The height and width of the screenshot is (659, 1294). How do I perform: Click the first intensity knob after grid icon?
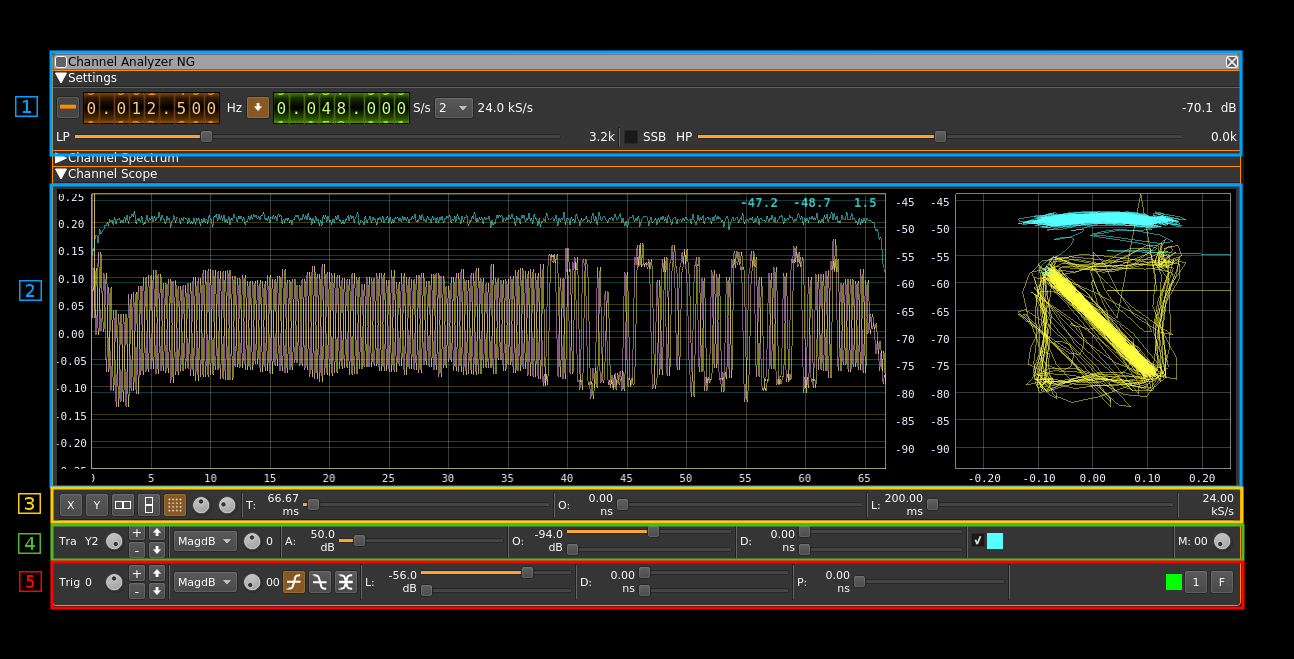[201, 505]
